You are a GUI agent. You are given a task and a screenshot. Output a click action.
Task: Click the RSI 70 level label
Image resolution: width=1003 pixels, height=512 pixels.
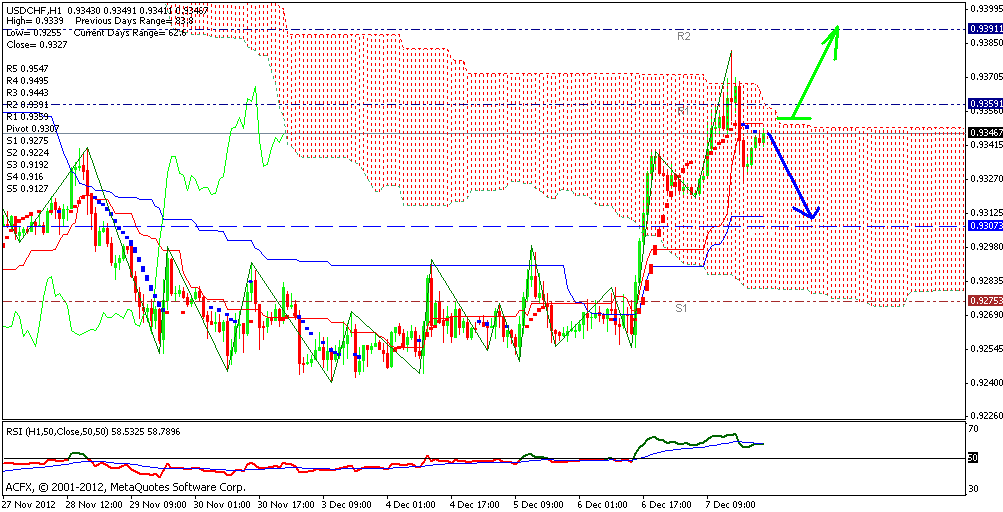(x=973, y=428)
